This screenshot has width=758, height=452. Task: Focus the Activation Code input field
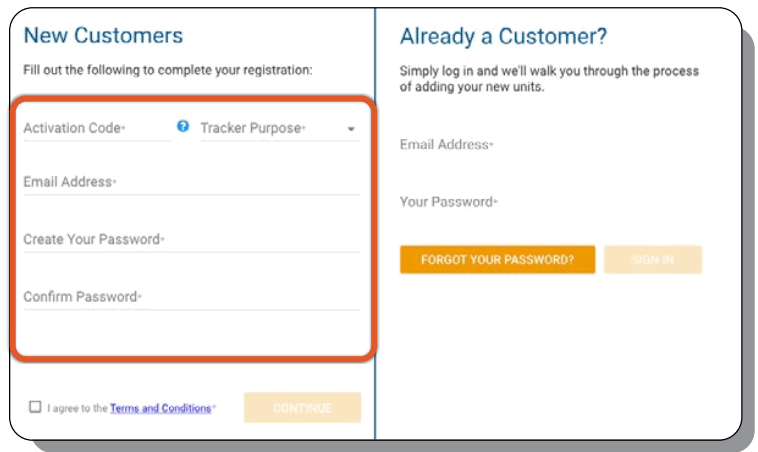coord(96,128)
